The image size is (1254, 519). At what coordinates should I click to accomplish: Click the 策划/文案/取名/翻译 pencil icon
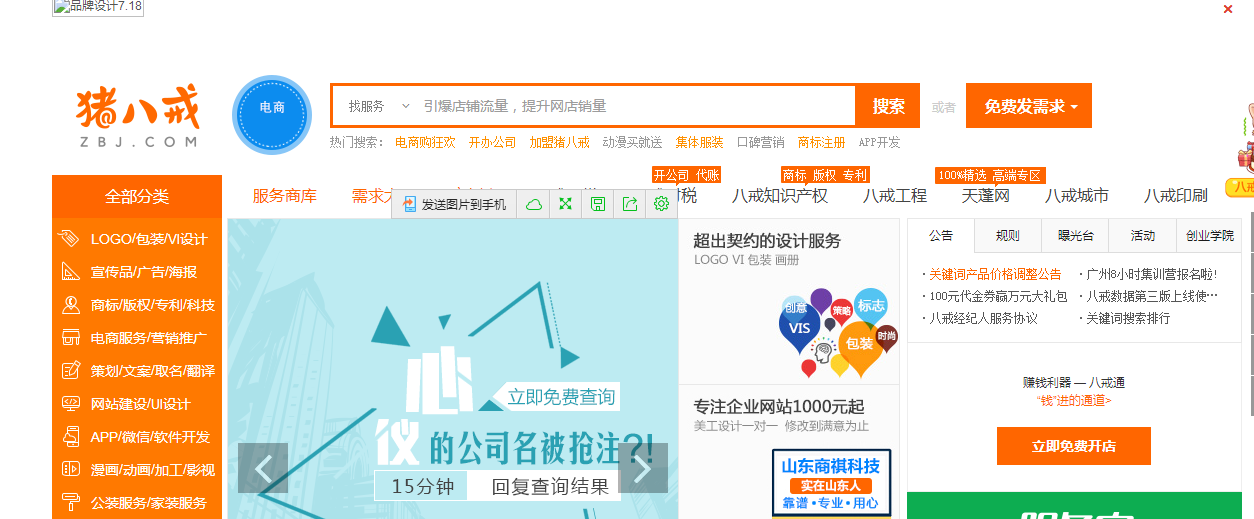(70, 371)
